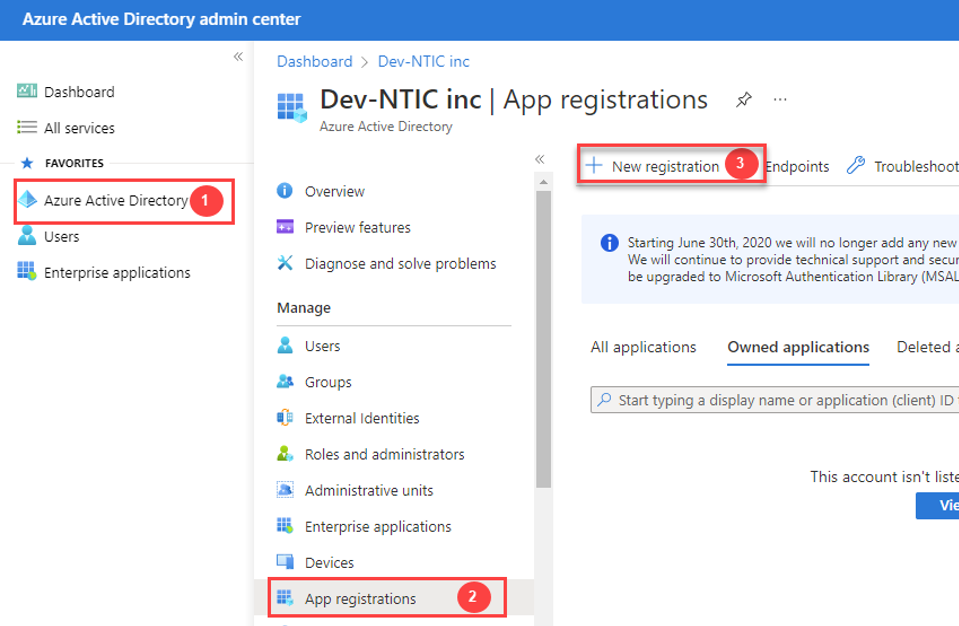This screenshot has height=626, width=959.
Task: Click the Dev-NTIC inc breadcrumb link
Action: point(423,62)
